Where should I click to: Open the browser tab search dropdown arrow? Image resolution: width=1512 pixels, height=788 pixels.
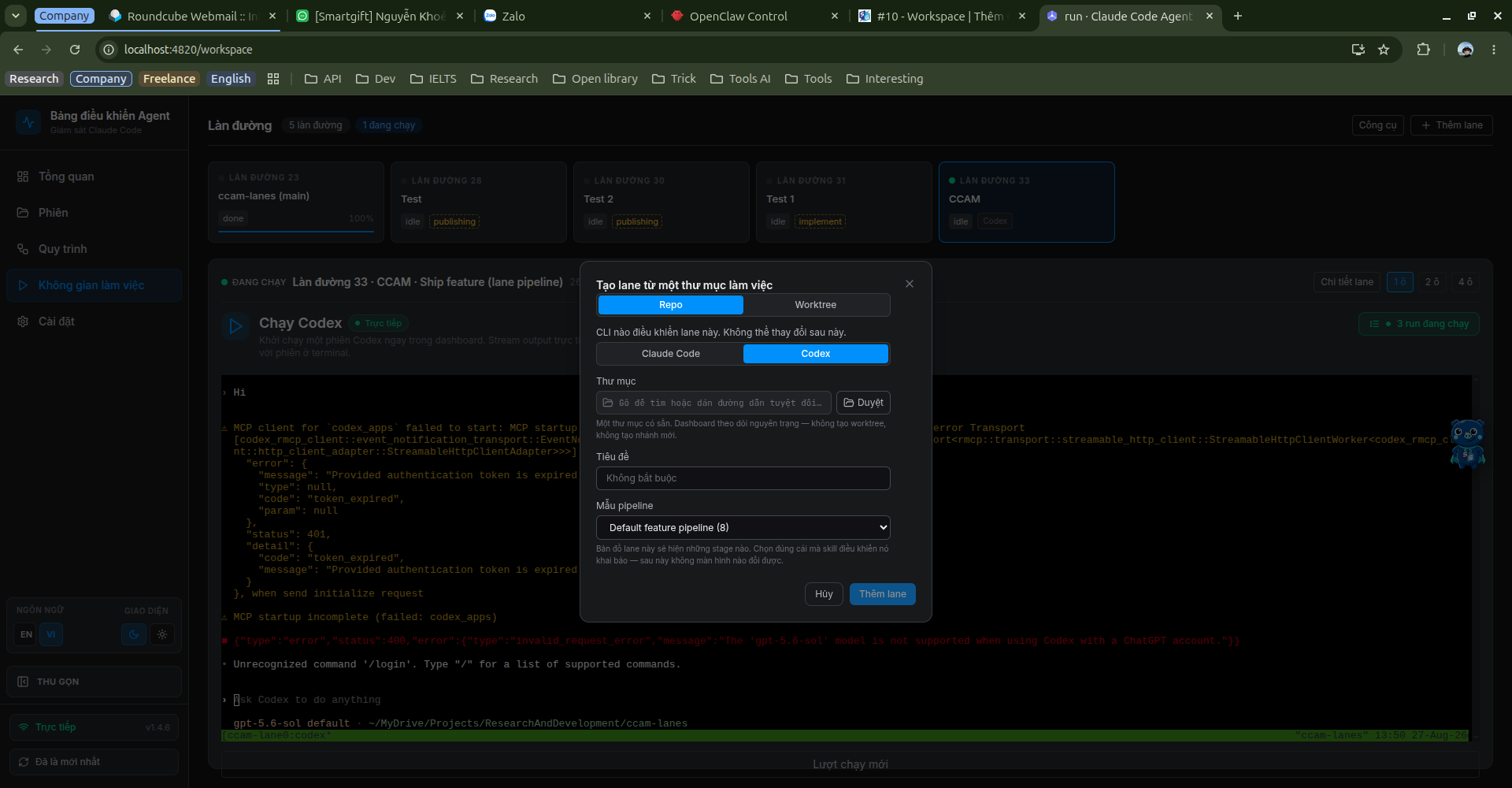coord(16,16)
